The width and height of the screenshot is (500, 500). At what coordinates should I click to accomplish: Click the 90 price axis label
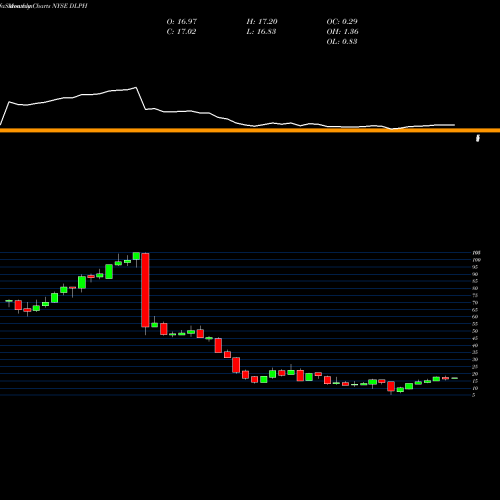tap(475, 274)
